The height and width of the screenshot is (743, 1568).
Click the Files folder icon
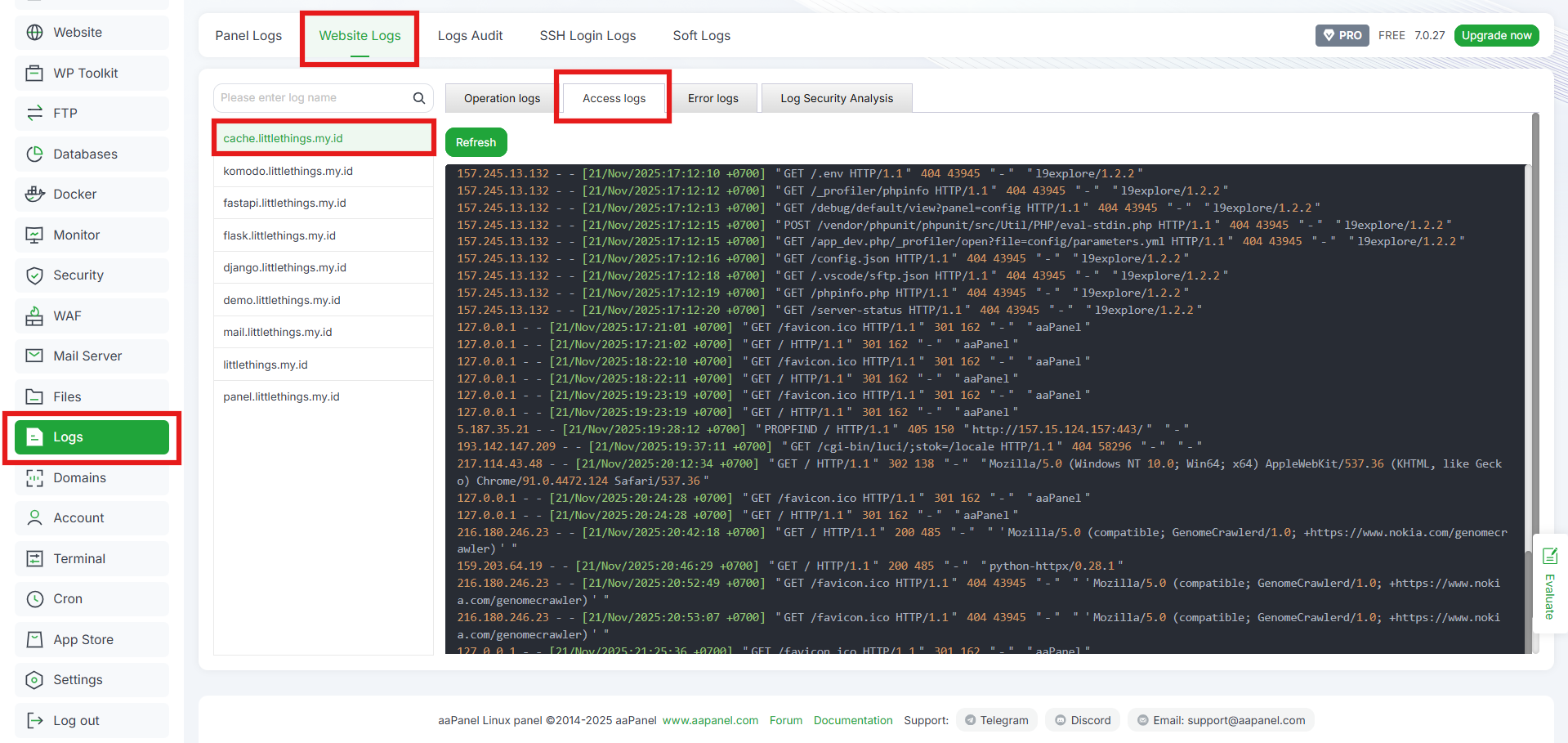[34, 396]
